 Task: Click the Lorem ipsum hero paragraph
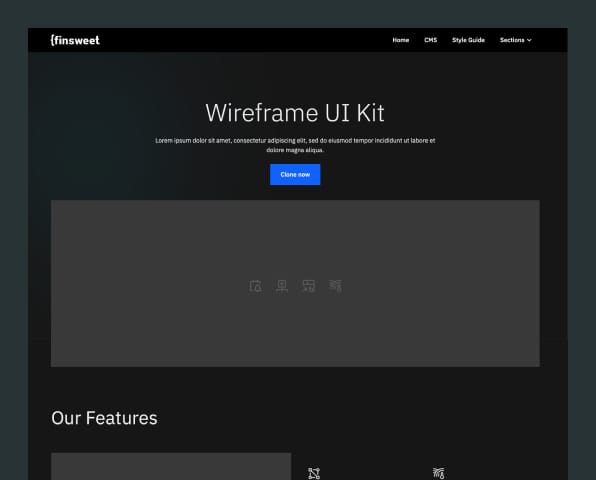(x=295, y=145)
